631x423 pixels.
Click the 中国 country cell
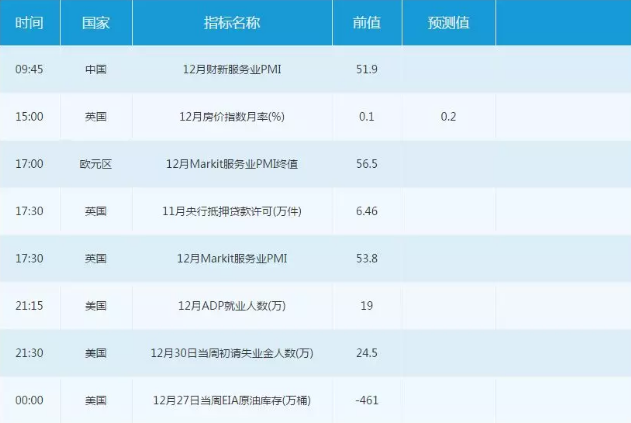pos(96,70)
